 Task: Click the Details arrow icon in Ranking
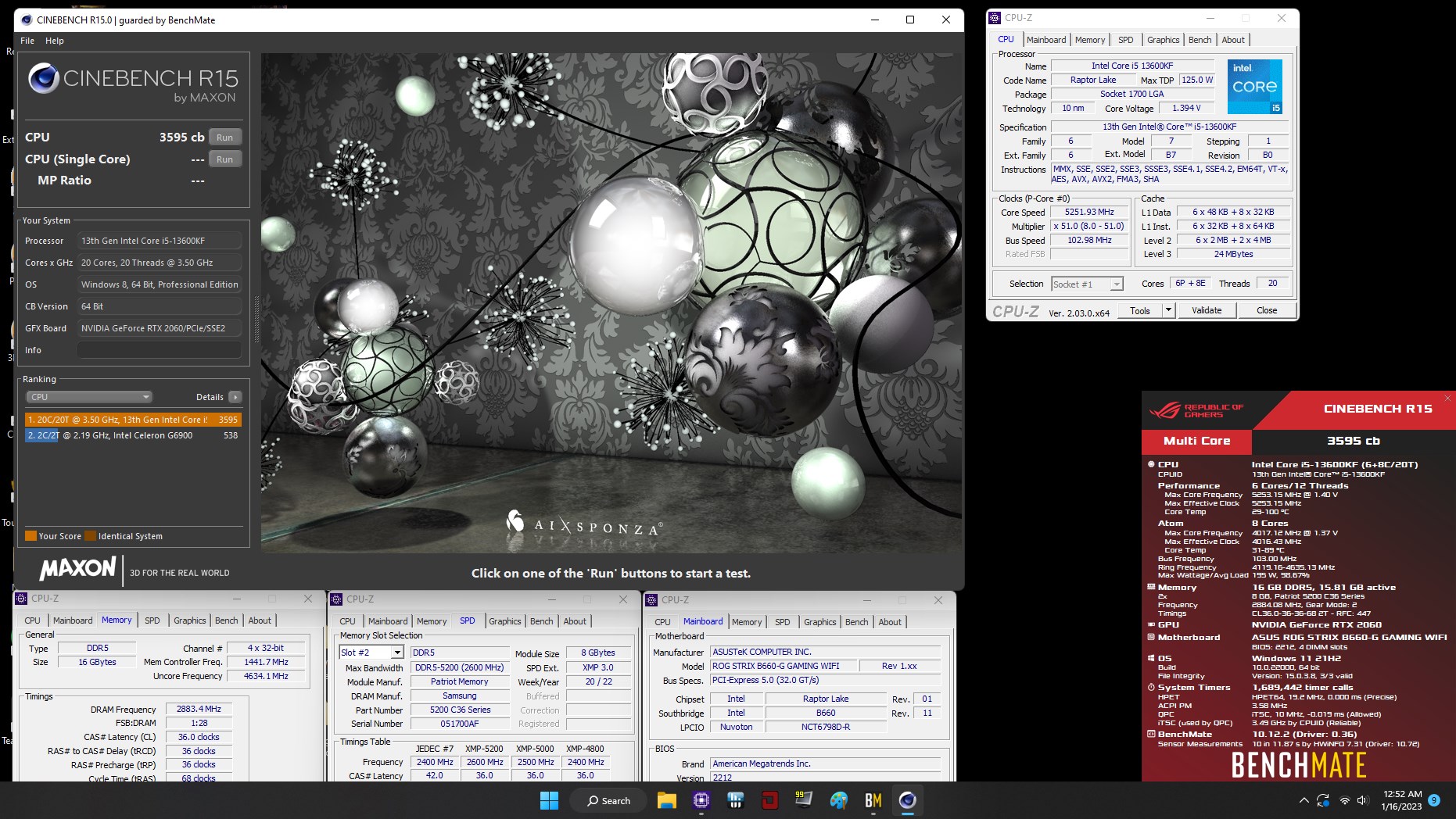point(235,397)
